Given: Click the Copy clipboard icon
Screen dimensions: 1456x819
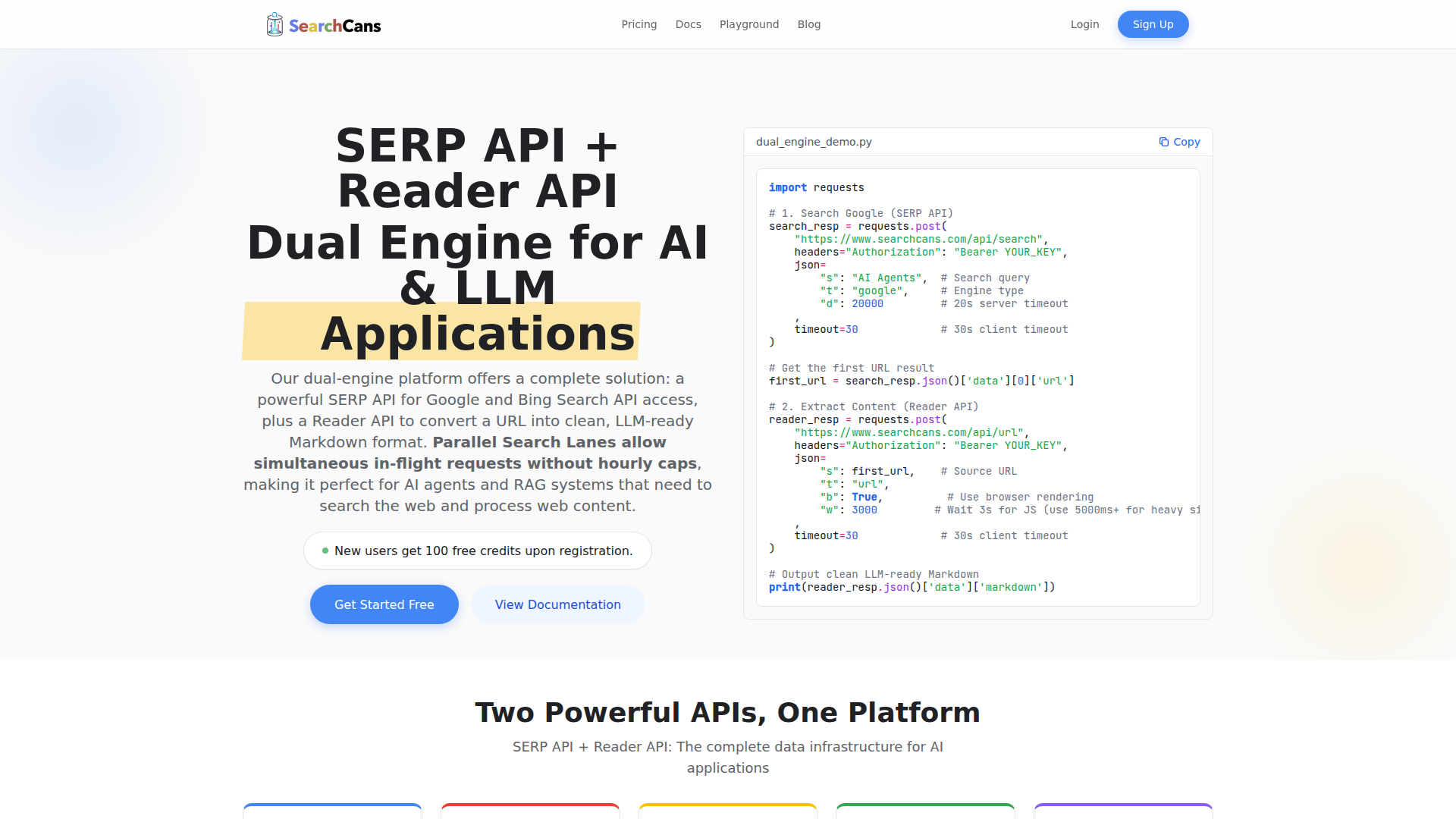Looking at the screenshot, I should [x=1163, y=142].
